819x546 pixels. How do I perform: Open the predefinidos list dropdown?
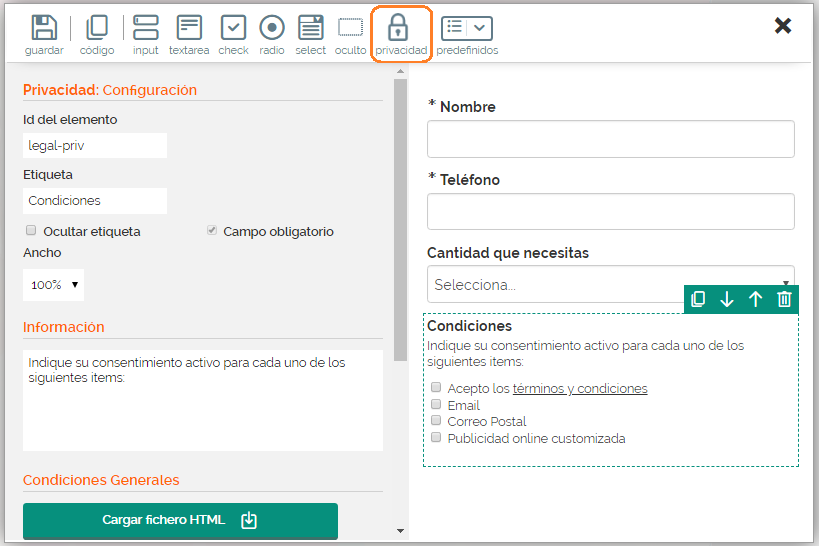click(467, 28)
